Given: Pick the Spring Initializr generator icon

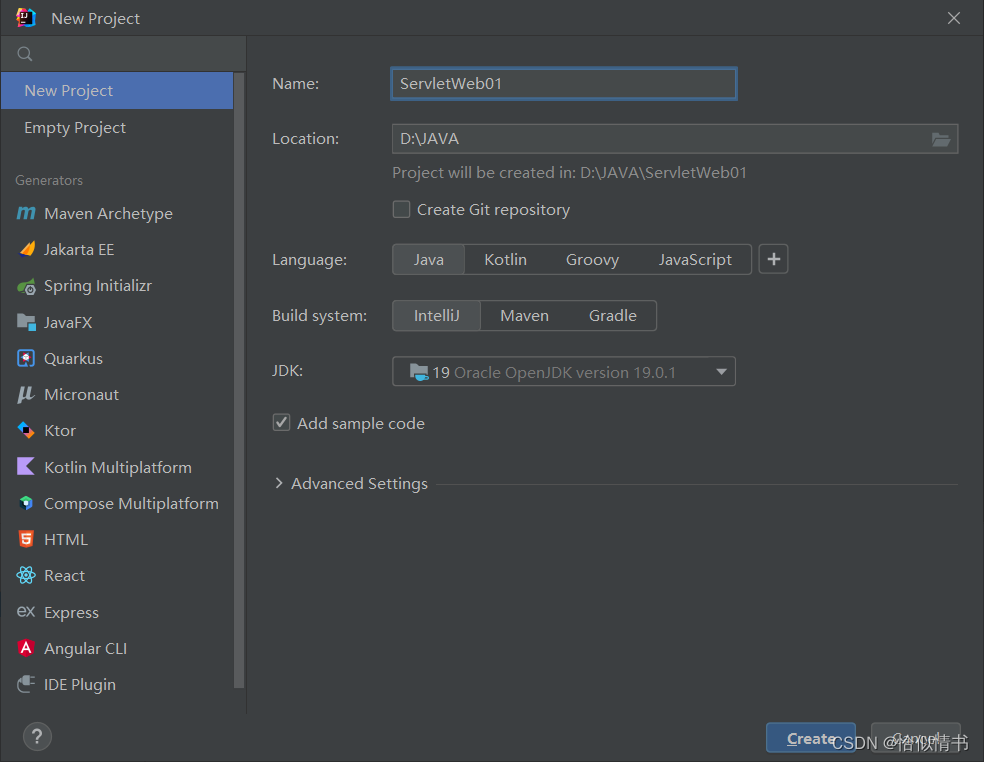Looking at the screenshot, I should pyautogui.click(x=26, y=286).
